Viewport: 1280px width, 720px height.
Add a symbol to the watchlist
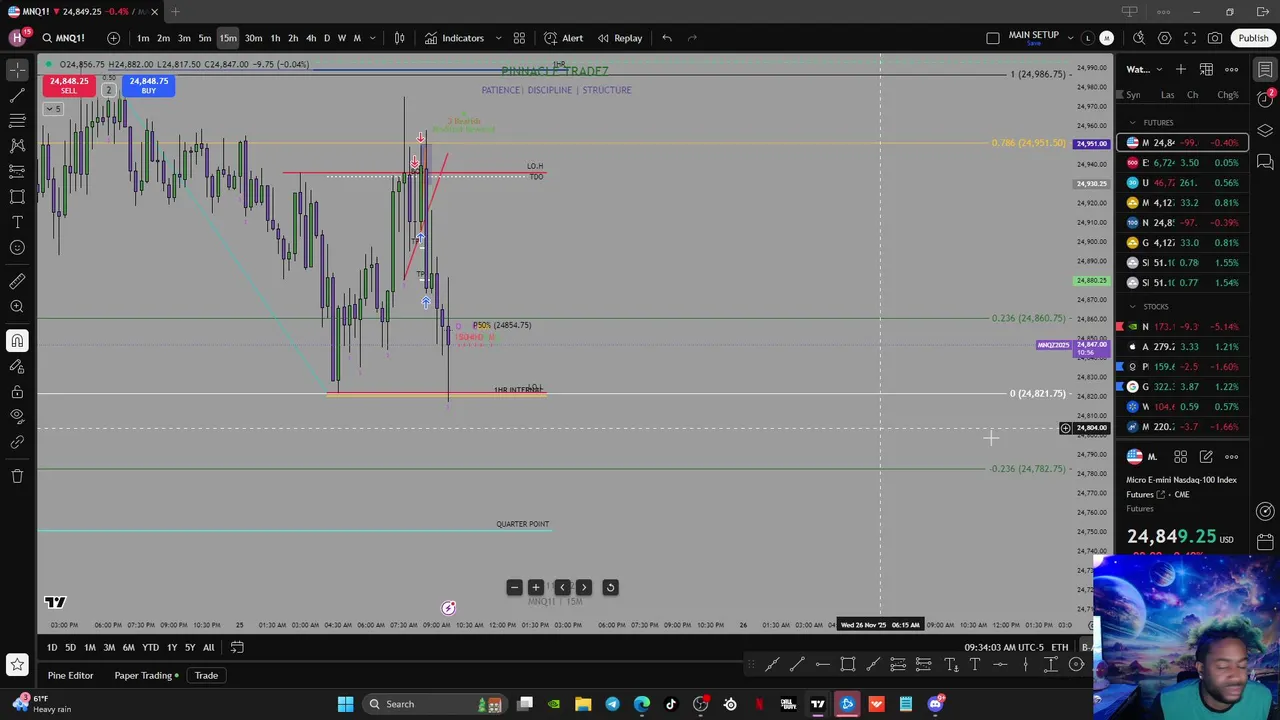click(x=1181, y=69)
